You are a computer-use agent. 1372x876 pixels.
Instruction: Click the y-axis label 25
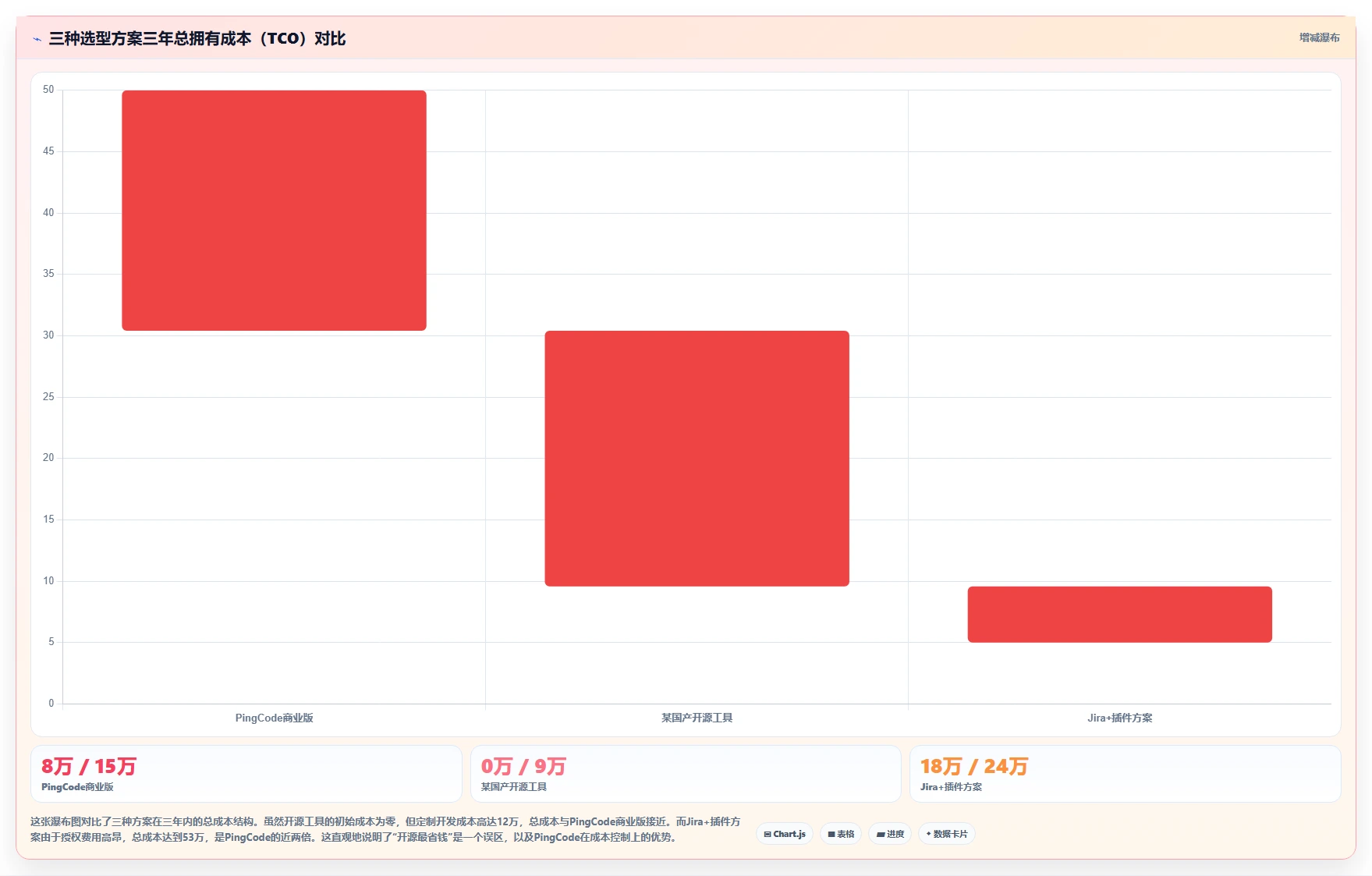tap(48, 397)
